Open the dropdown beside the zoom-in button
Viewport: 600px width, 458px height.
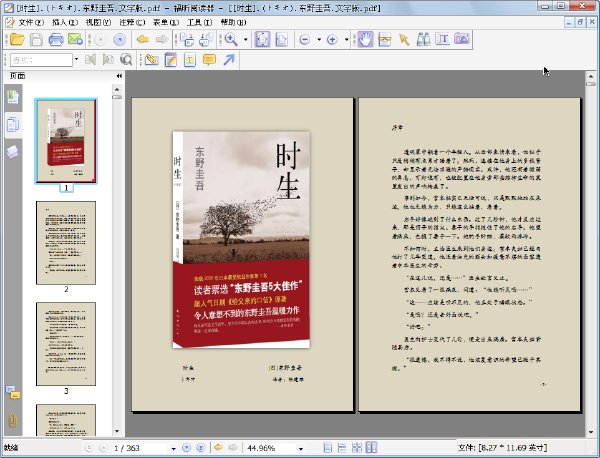tap(346, 39)
